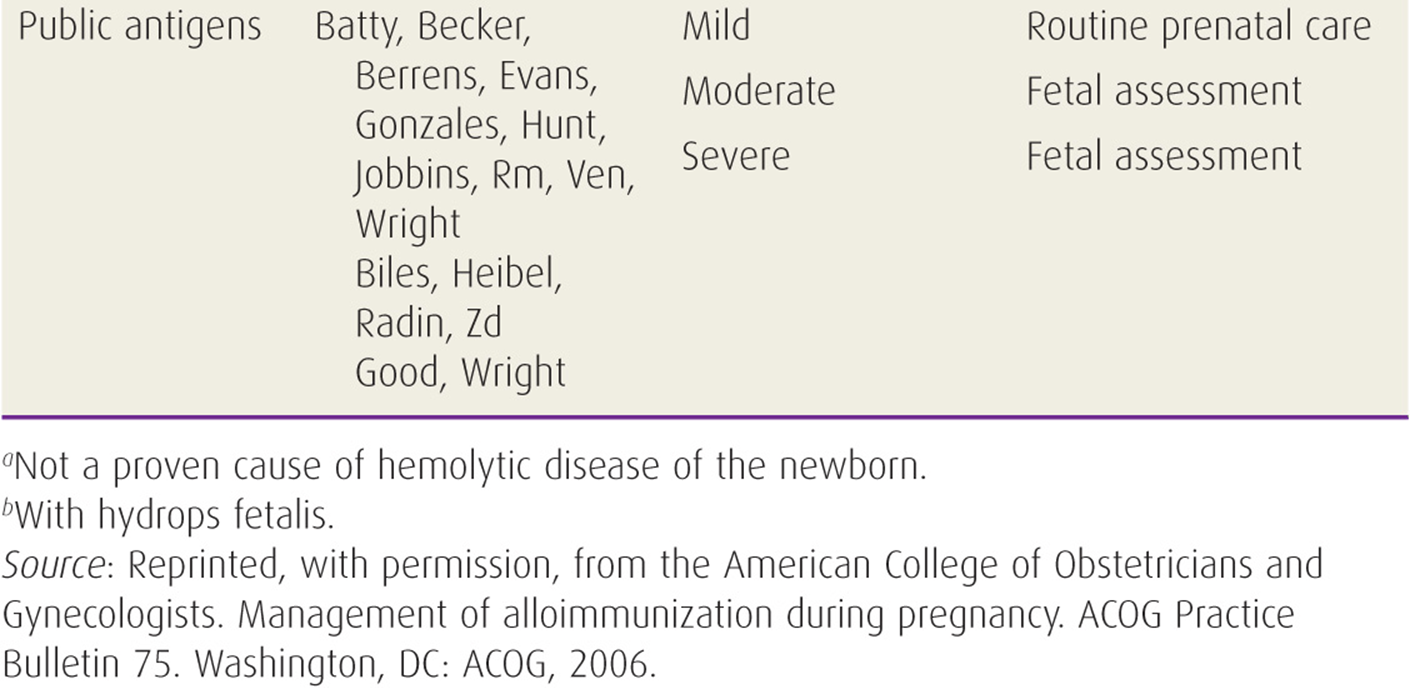1410x688 pixels.
Task: Click the 'Public antigens' row label
Action: pyautogui.click(x=140, y=28)
